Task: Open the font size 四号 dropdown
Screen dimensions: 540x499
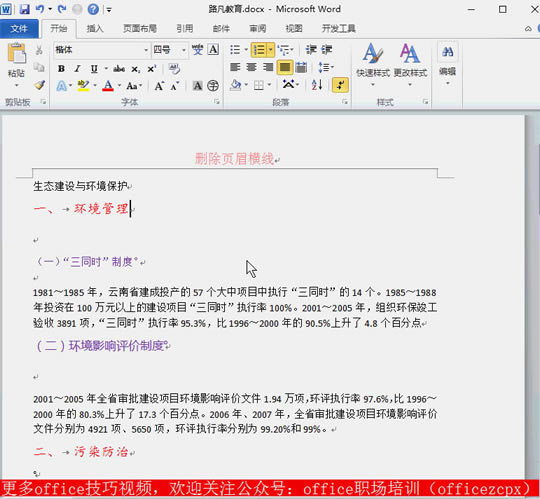Action: point(184,50)
